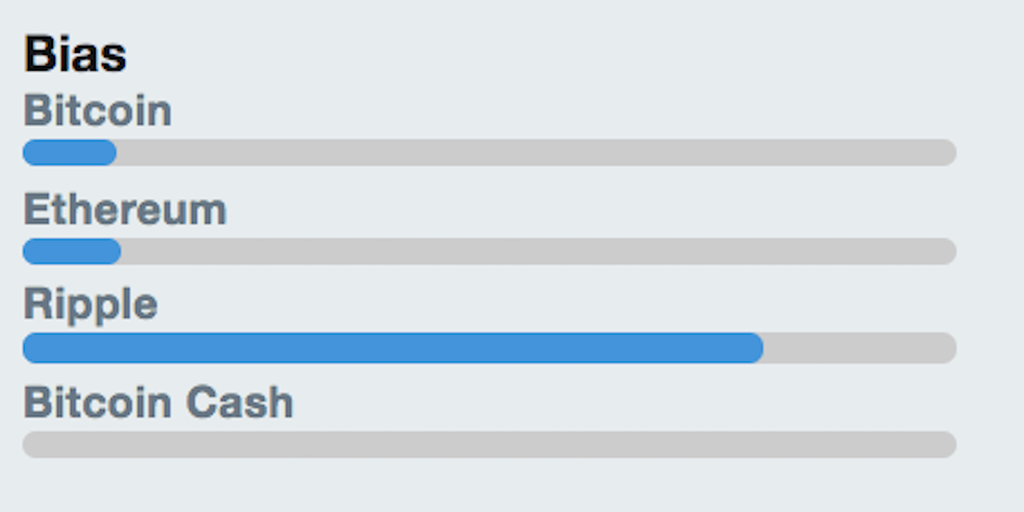This screenshot has width=1024, height=512.
Task: Select the Bitcoin label
Action: pos(97,111)
